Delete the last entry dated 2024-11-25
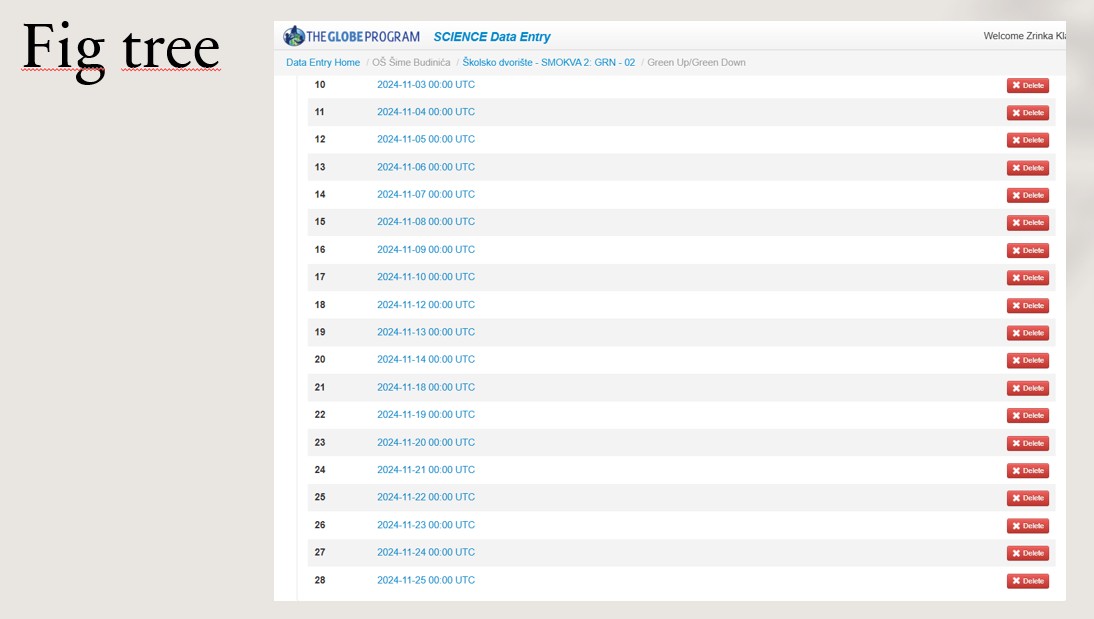The image size is (1094, 619). 1027,581
